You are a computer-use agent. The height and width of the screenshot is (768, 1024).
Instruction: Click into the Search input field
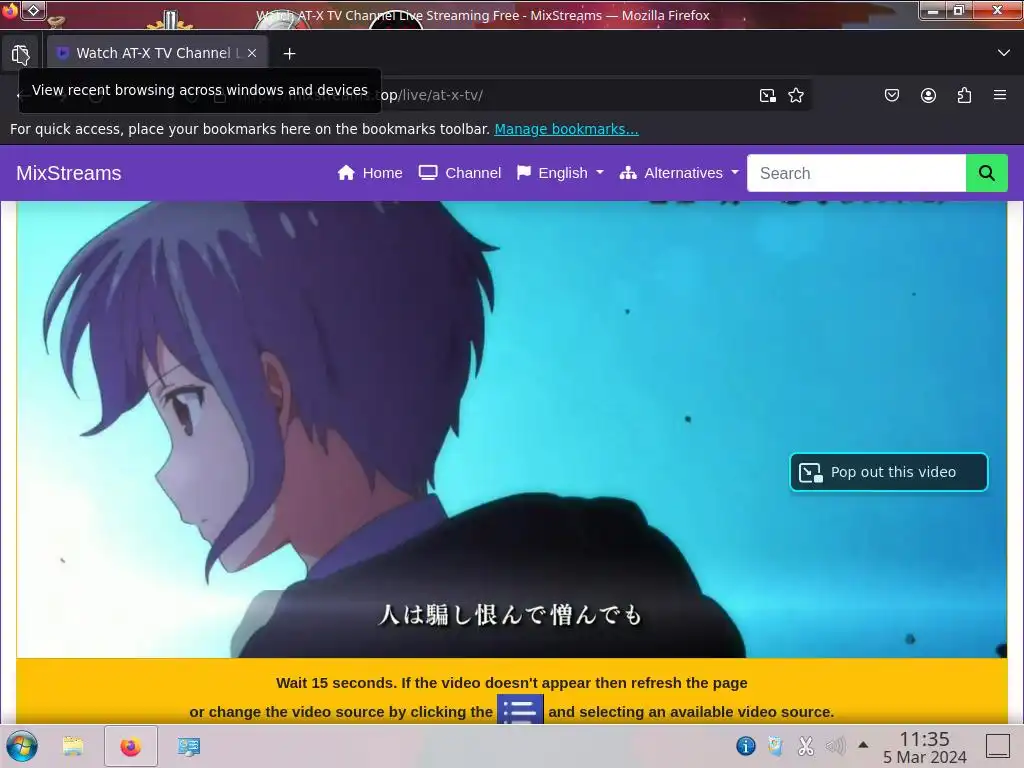click(856, 173)
